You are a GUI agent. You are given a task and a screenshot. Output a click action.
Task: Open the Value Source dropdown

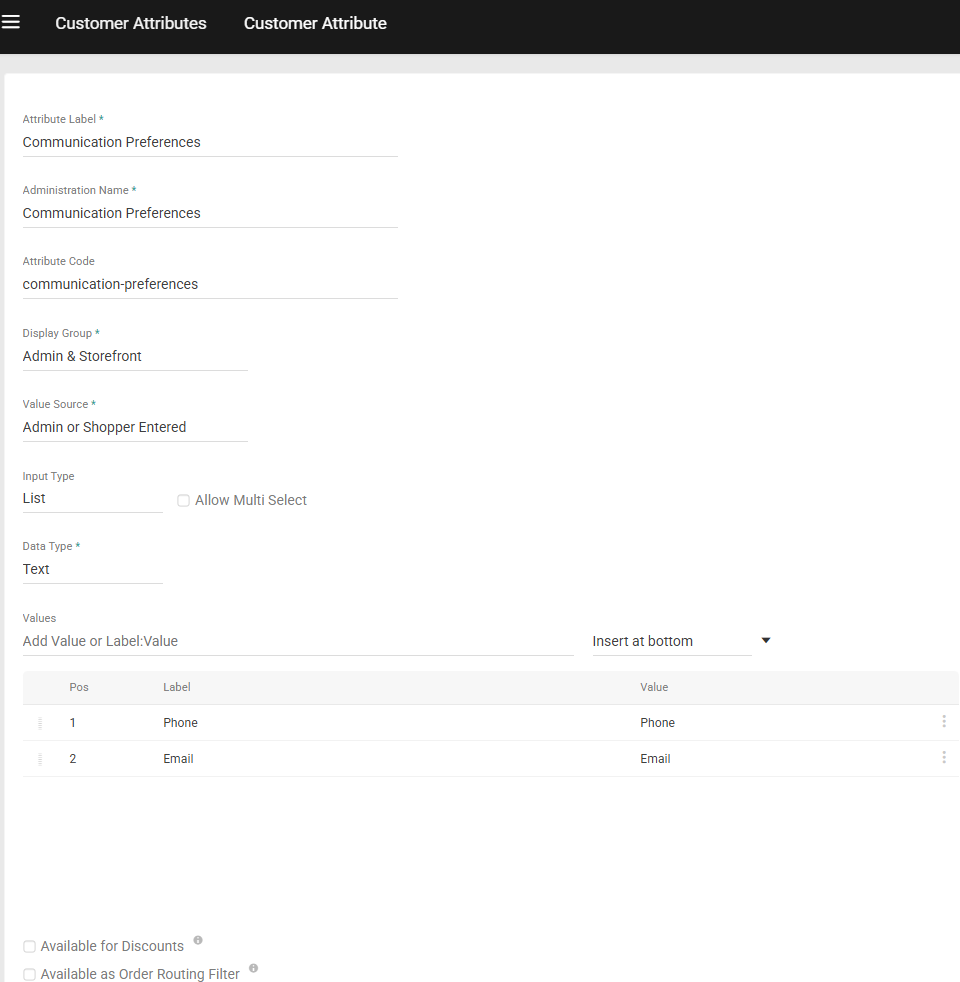(x=135, y=427)
